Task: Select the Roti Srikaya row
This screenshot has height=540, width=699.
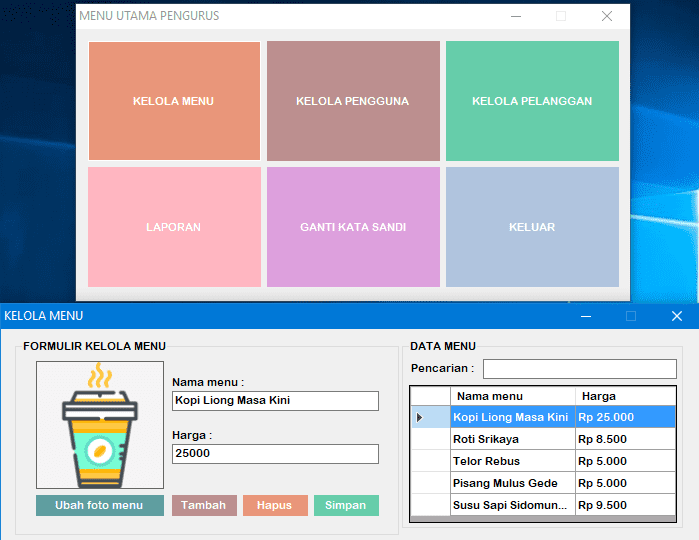Action: coord(512,439)
